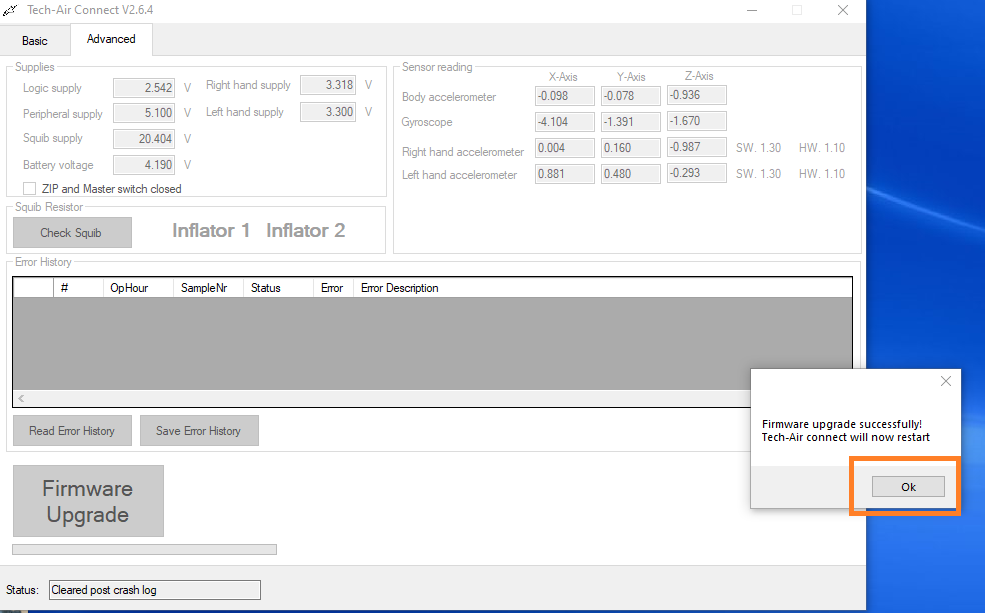The image size is (985, 613).
Task: Click the Right hand accelerometer SW. 1.30 text
Action: click(758, 148)
